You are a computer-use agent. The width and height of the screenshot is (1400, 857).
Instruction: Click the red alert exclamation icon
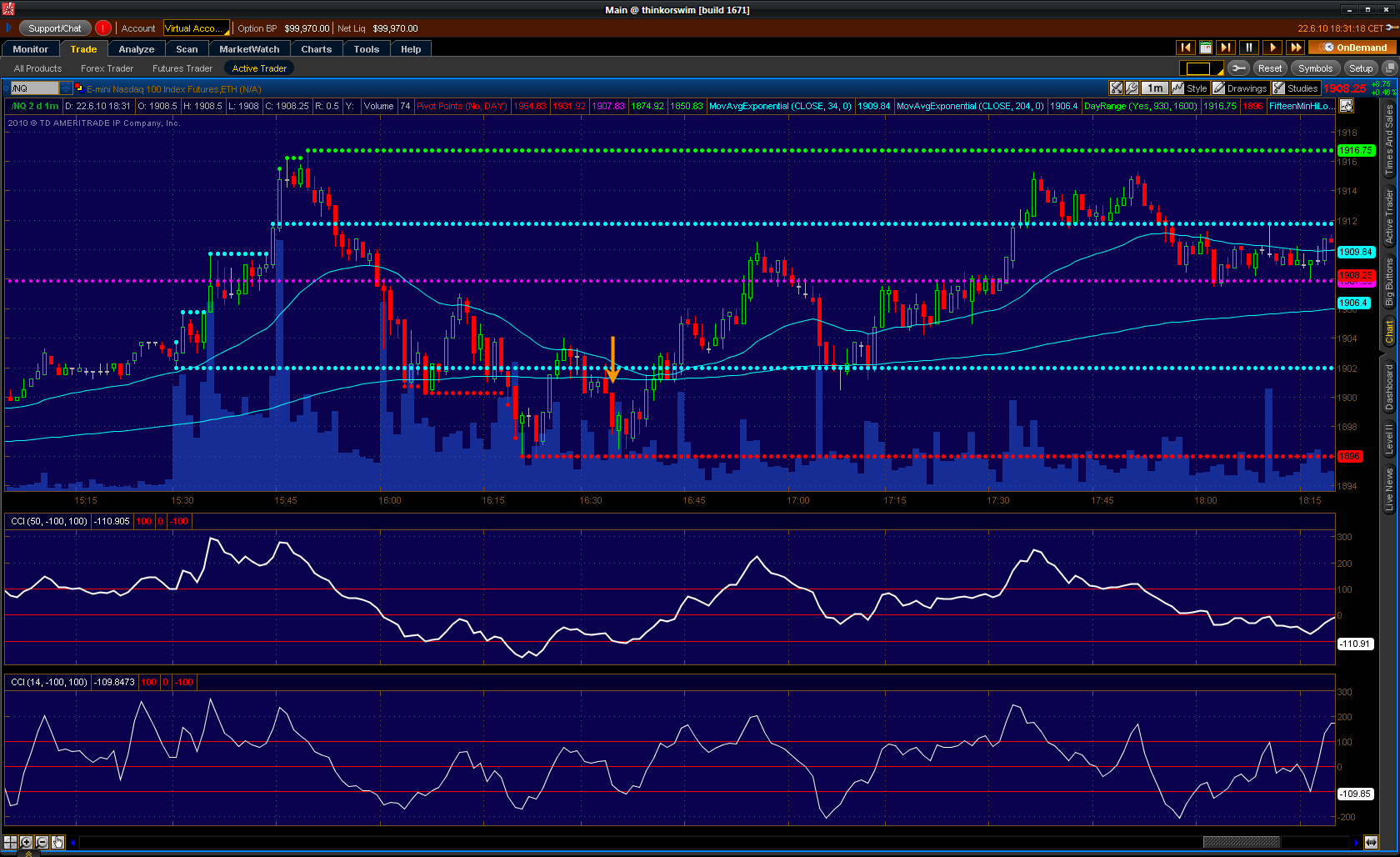click(103, 28)
